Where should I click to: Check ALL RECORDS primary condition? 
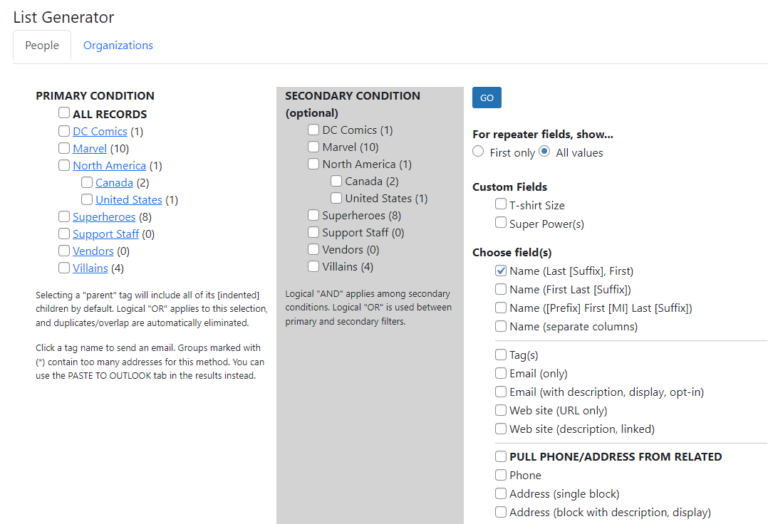click(x=64, y=114)
